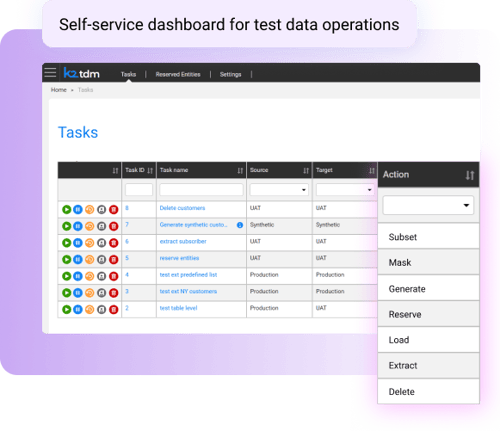
Task: Select Mask from Action list
Action: tap(428, 262)
